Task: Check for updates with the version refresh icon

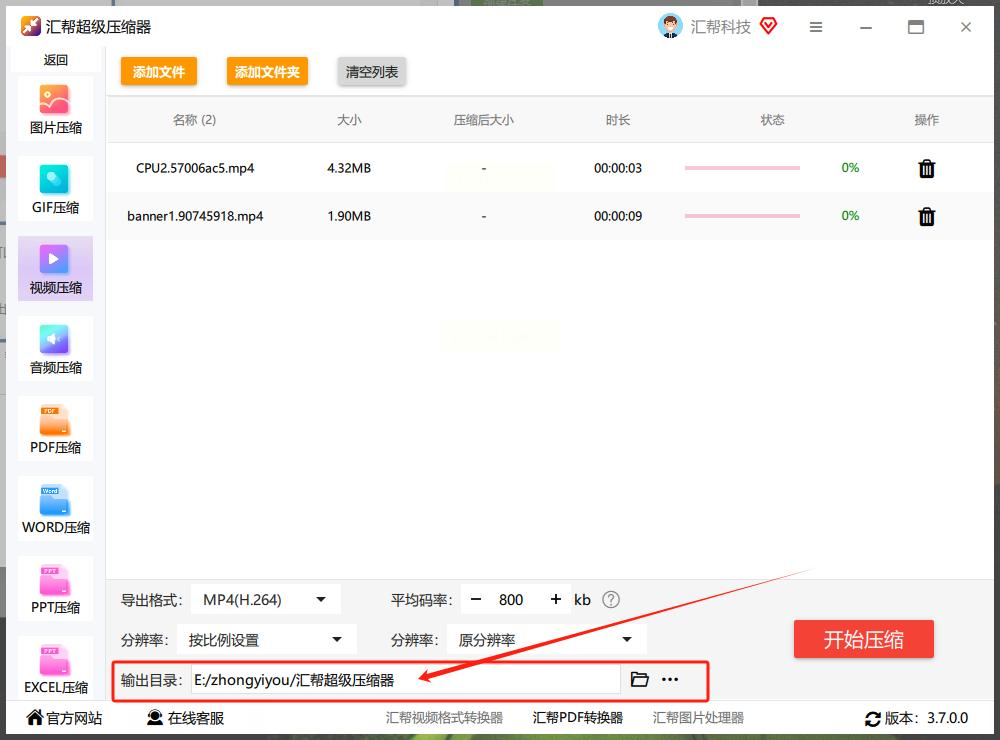Action: 872,719
